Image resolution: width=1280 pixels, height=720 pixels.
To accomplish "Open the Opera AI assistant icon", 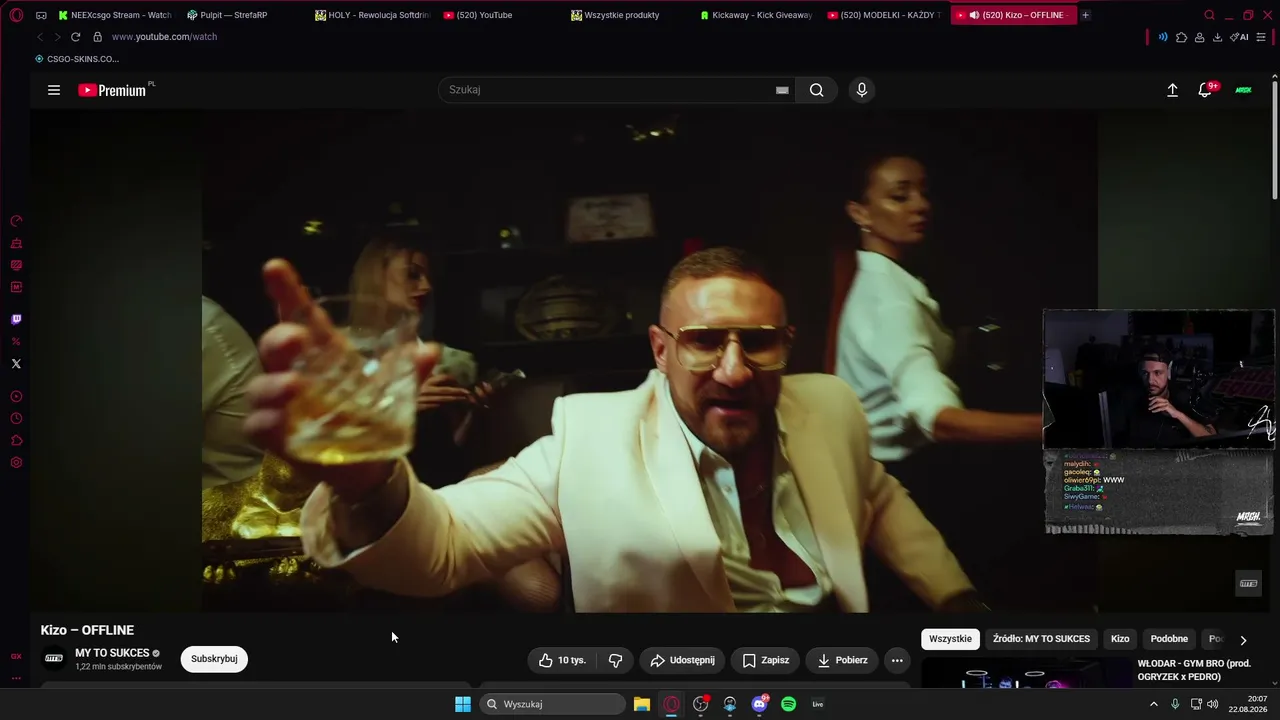I will tap(1241, 37).
